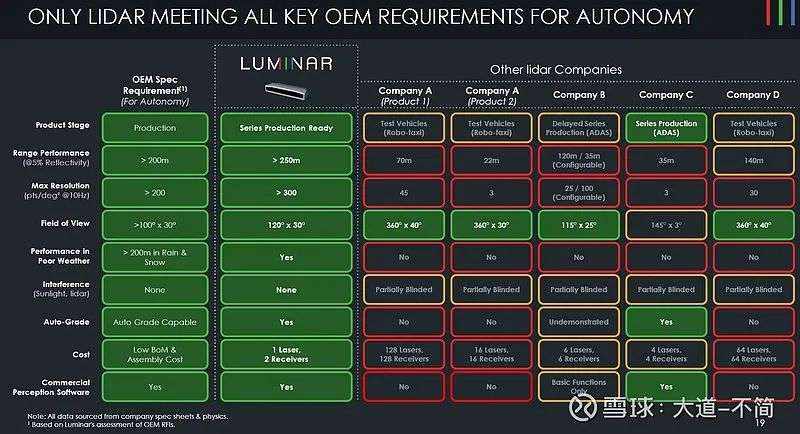Click the 'Max Resolution' row label
The width and height of the screenshot is (800, 434).
click(56, 190)
